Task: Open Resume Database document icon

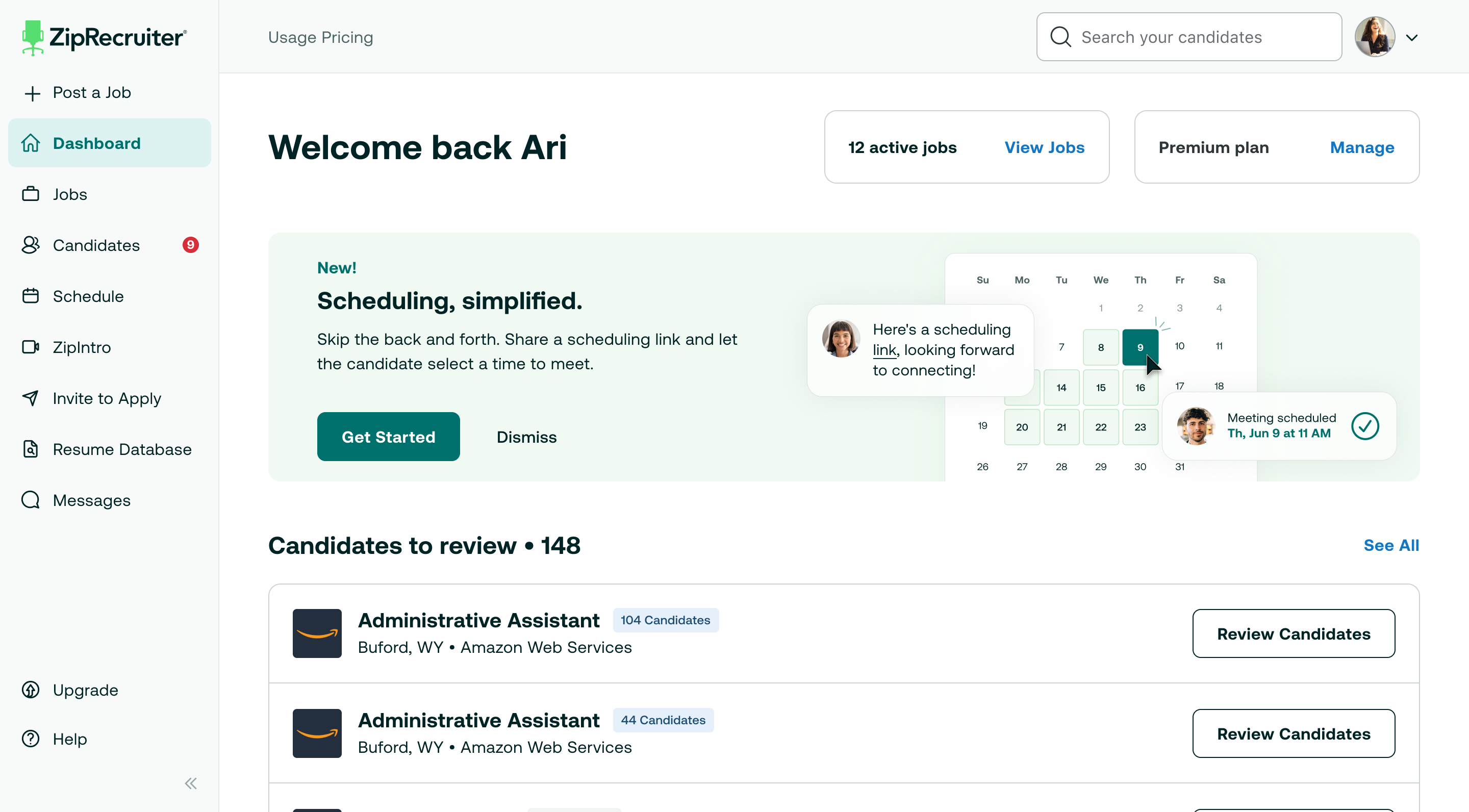Action: pyautogui.click(x=31, y=449)
